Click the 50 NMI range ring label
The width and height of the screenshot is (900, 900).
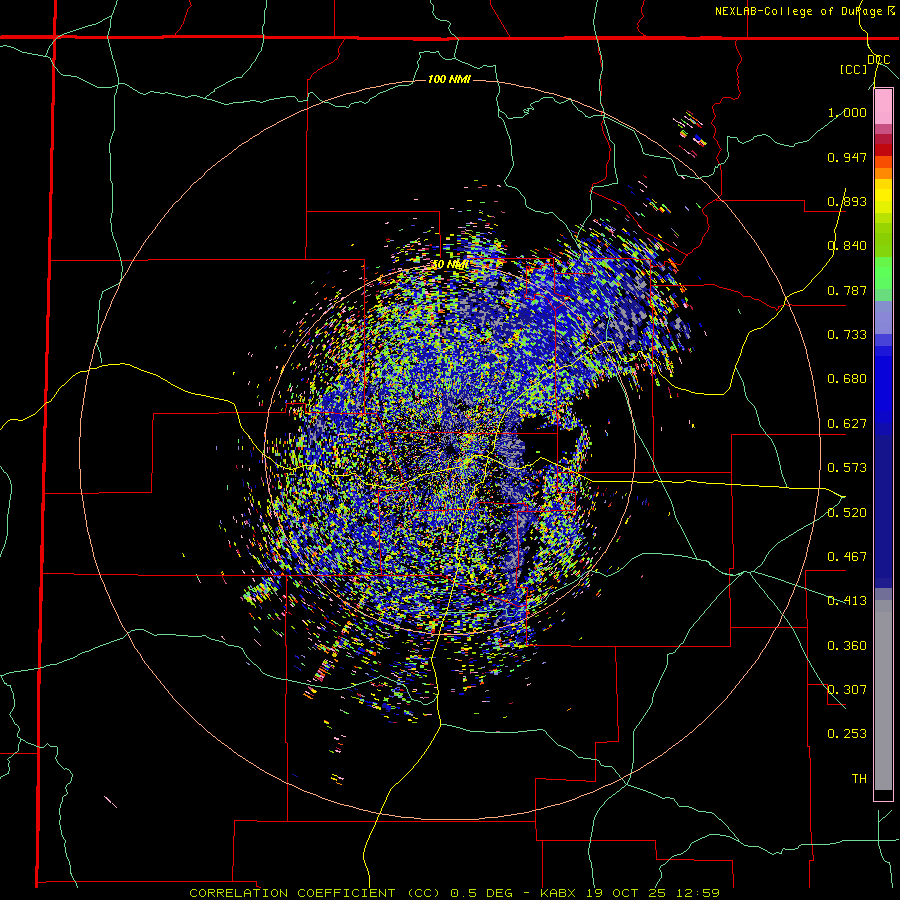point(450,265)
